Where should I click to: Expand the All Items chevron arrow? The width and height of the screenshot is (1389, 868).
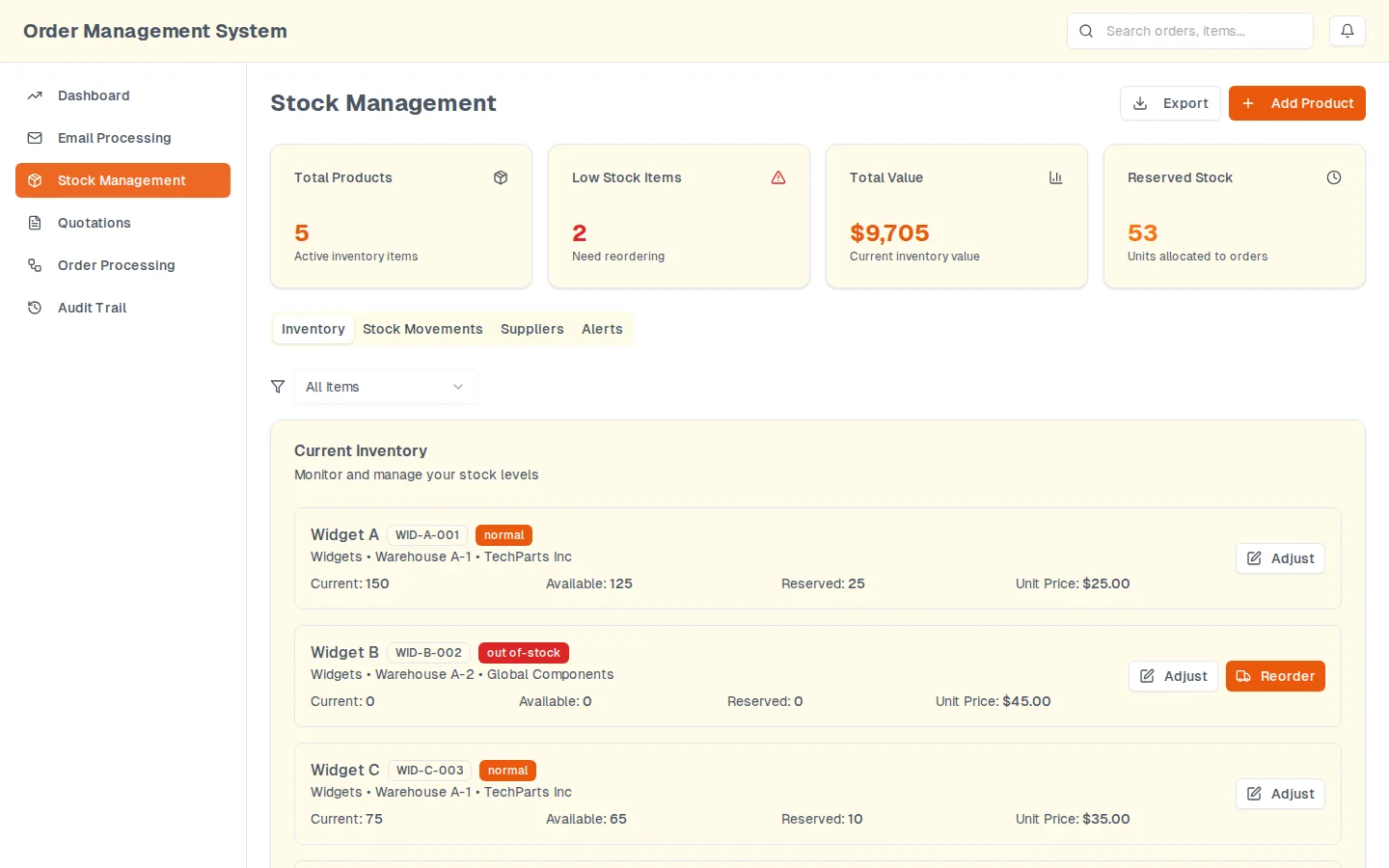pos(458,387)
